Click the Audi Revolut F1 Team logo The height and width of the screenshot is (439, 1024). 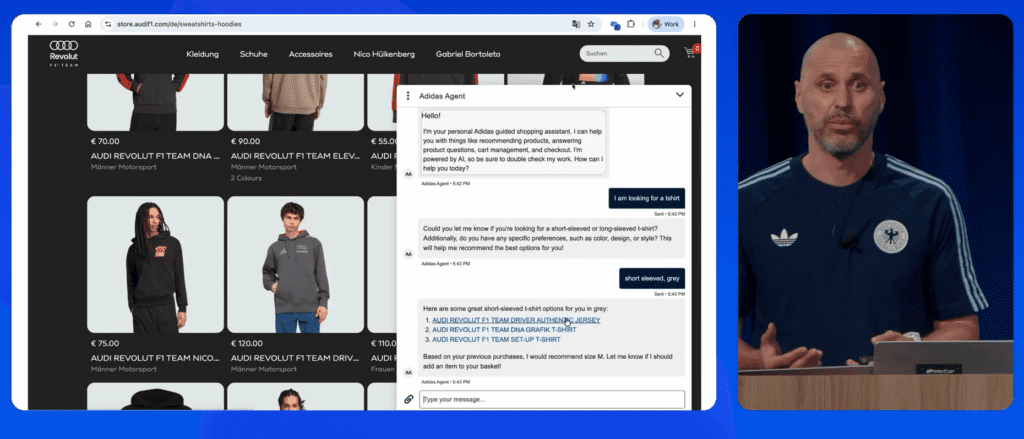tap(63, 54)
